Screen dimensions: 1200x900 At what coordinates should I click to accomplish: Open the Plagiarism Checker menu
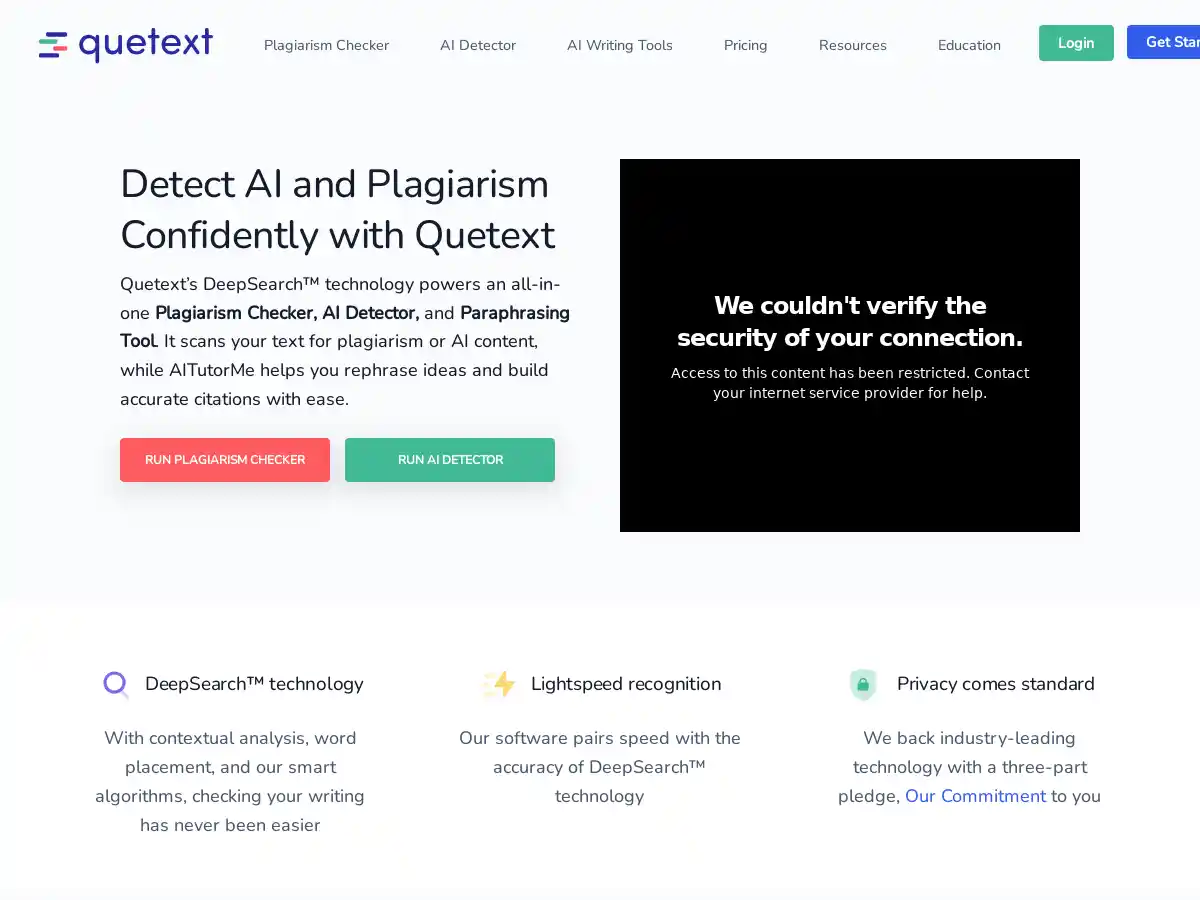(326, 45)
